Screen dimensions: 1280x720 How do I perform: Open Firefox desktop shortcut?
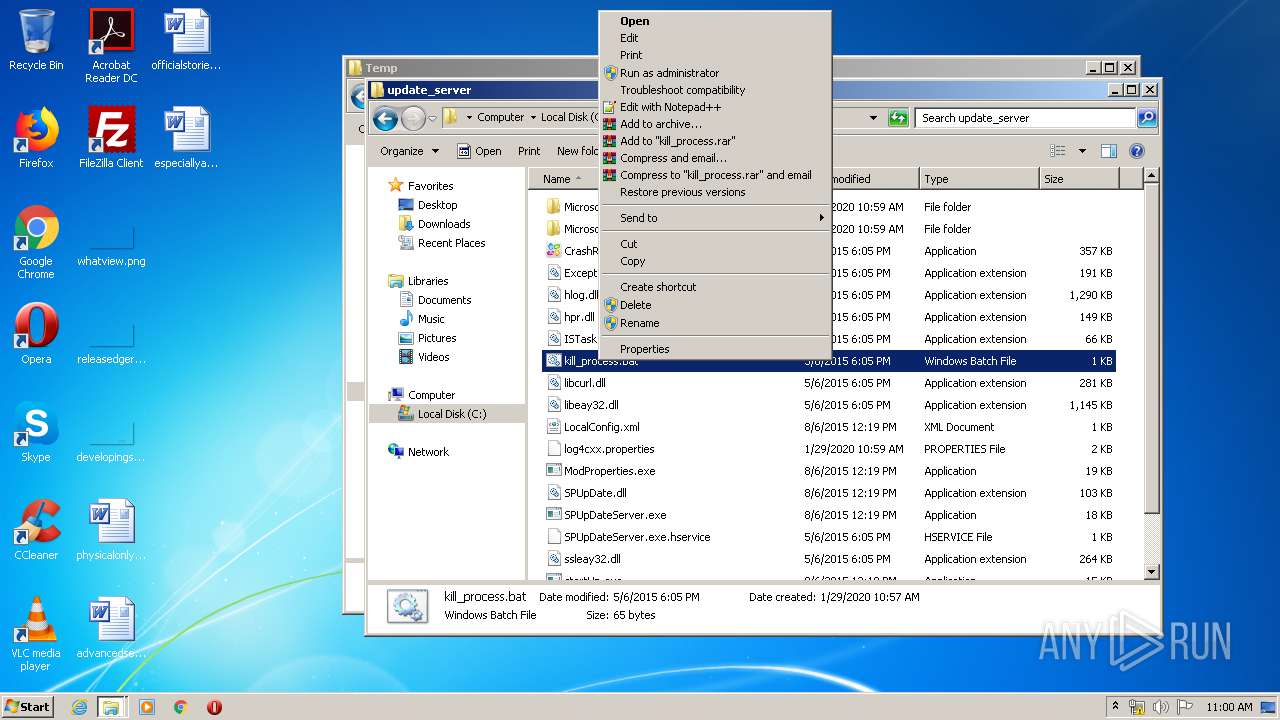click(x=36, y=137)
